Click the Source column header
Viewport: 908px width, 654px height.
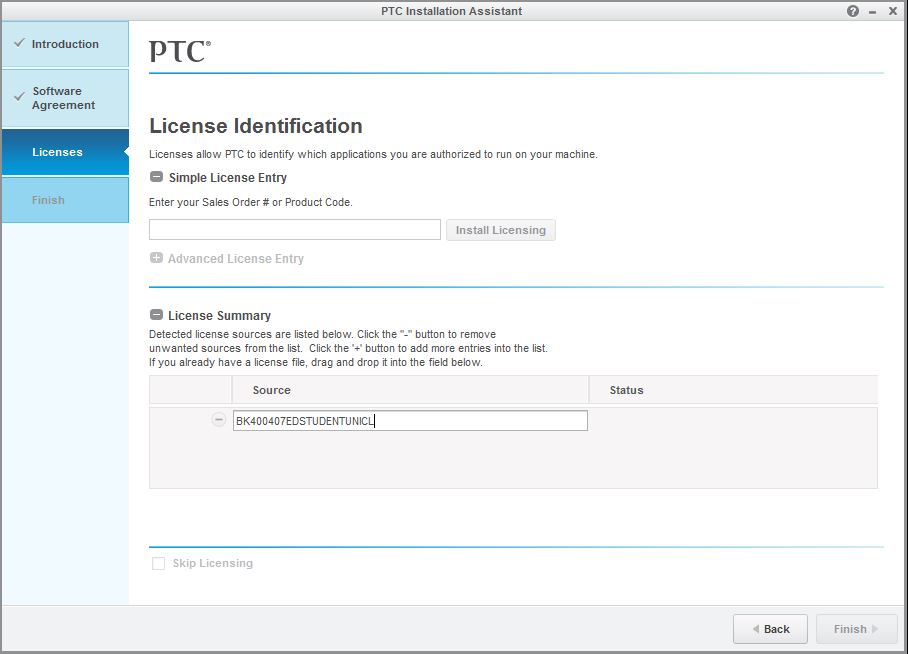tap(410, 390)
